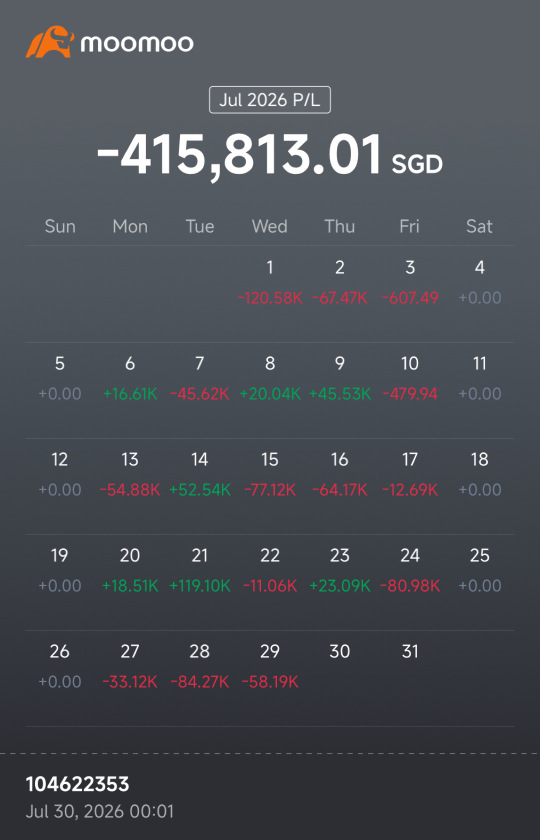Screen dimensions: 540x840
Task: Open the Jul 2026 P/L selector
Action: (x=270, y=100)
